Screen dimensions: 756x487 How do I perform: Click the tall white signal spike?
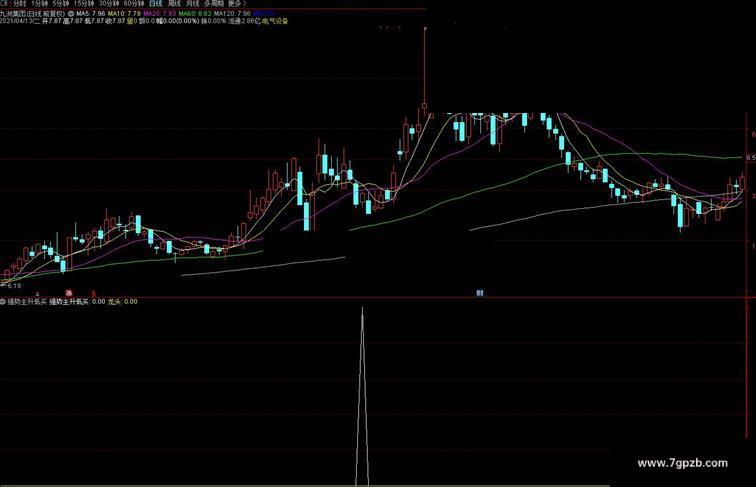click(x=362, y=395)
